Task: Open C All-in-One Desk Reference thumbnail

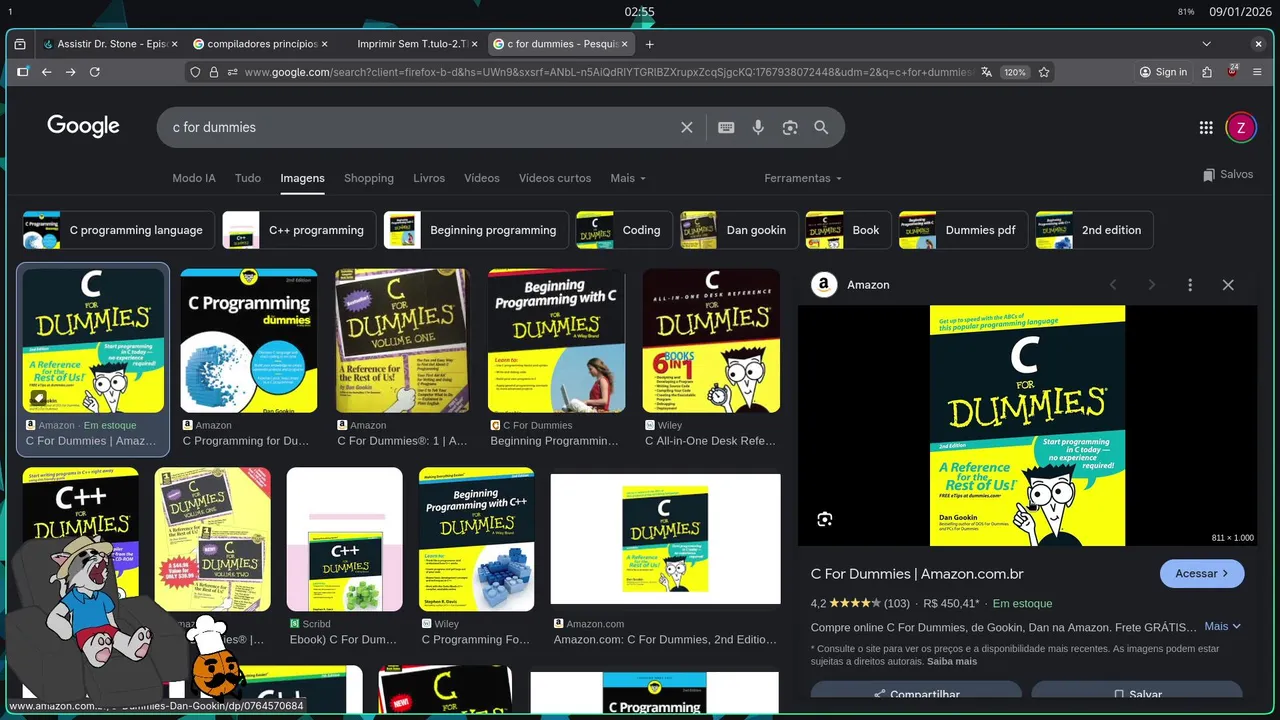Action: pos(711,341)
